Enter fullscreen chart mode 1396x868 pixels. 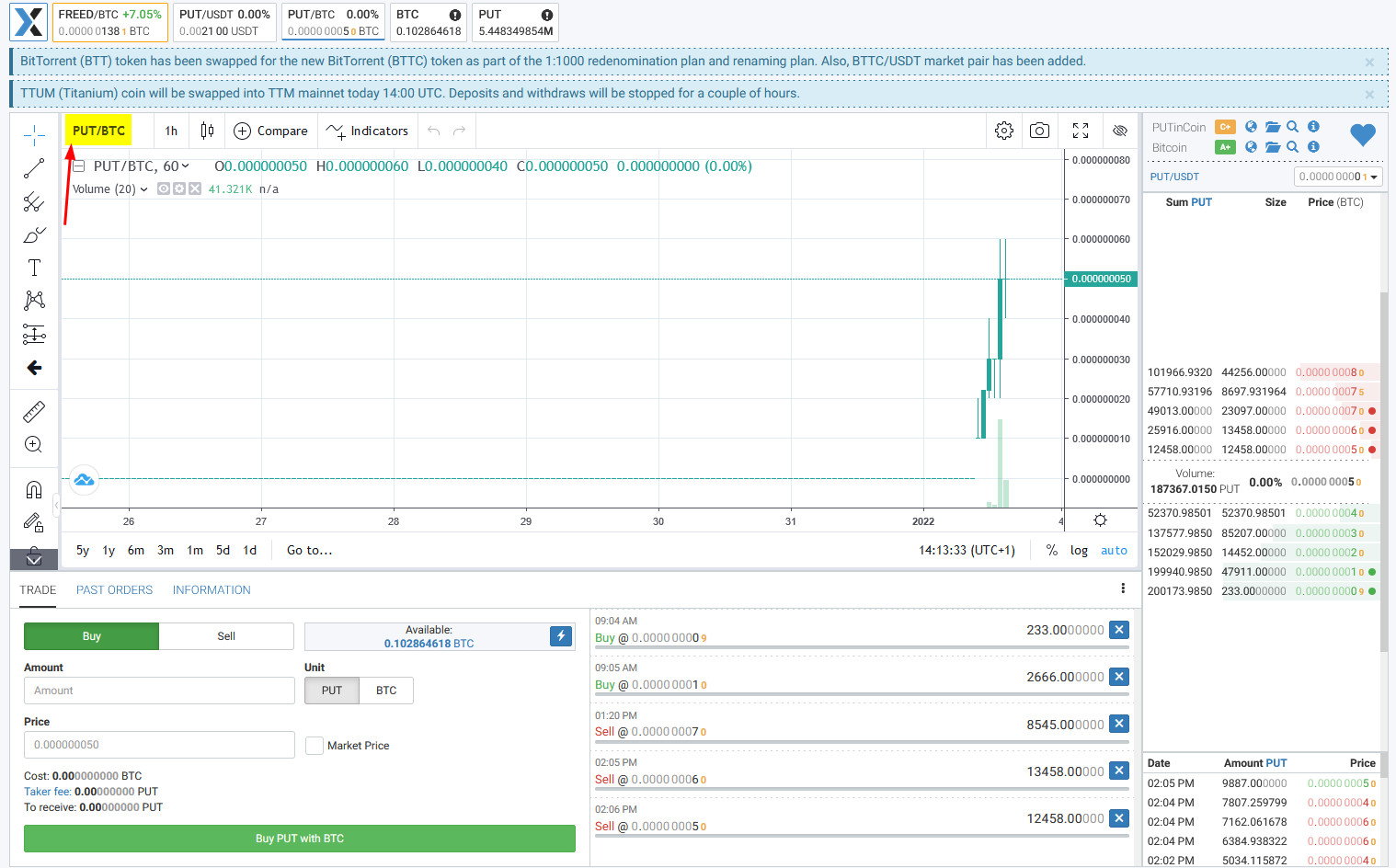(1081, 131)
